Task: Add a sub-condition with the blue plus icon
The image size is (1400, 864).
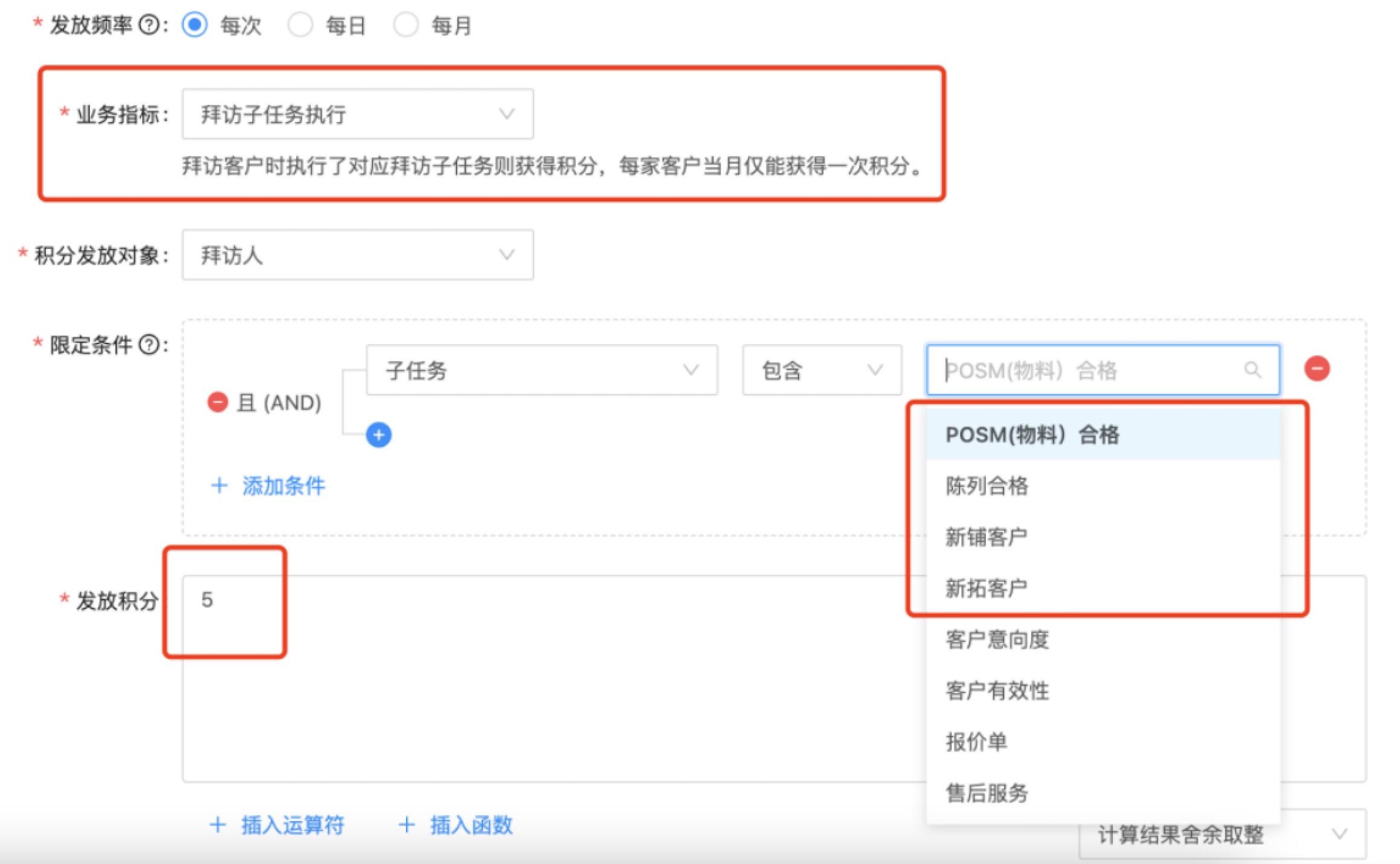Action: coord(379,435)
